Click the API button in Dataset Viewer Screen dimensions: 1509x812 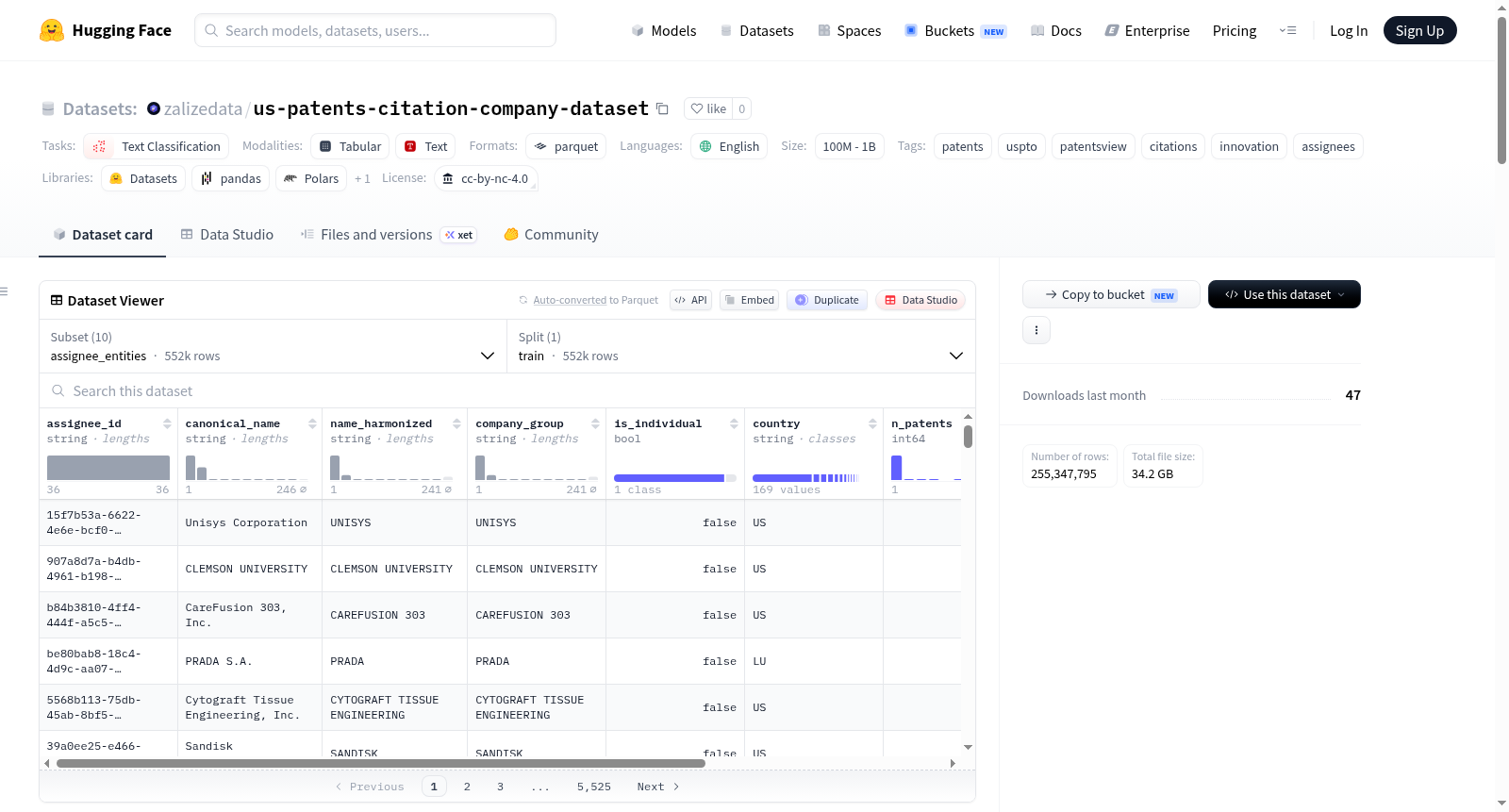pos(690,300)
